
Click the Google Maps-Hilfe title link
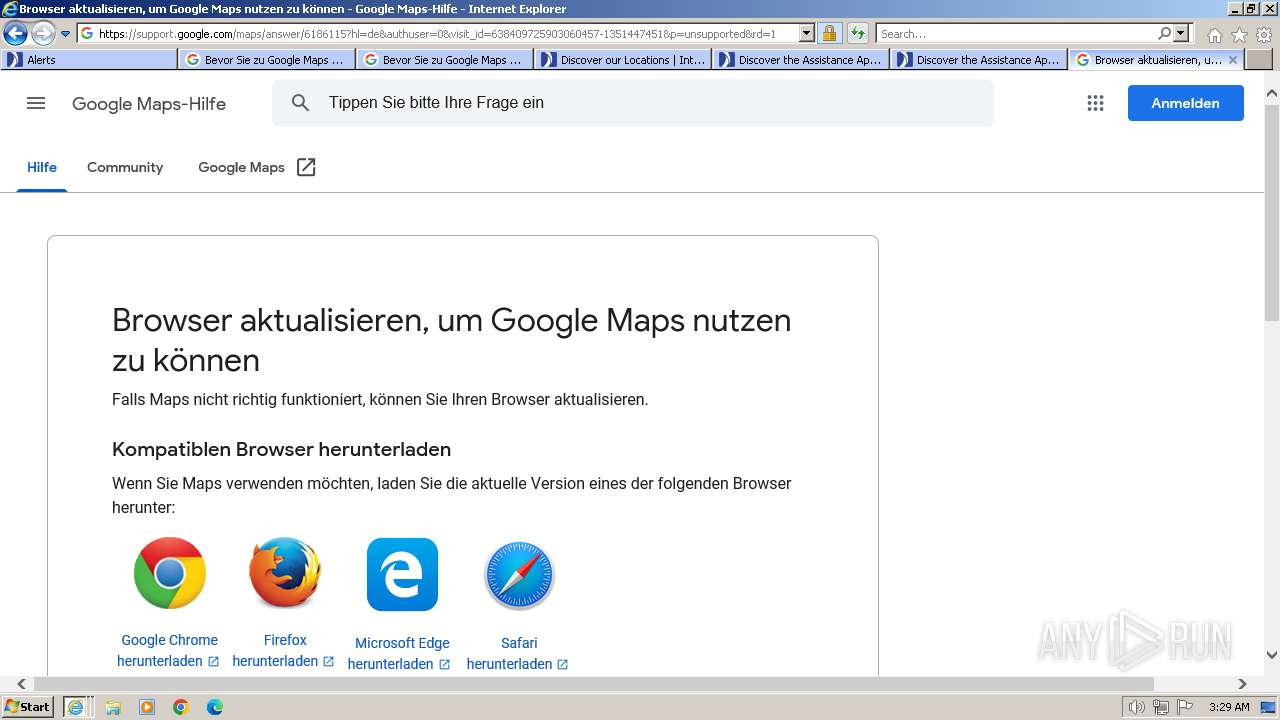point(149,103)
